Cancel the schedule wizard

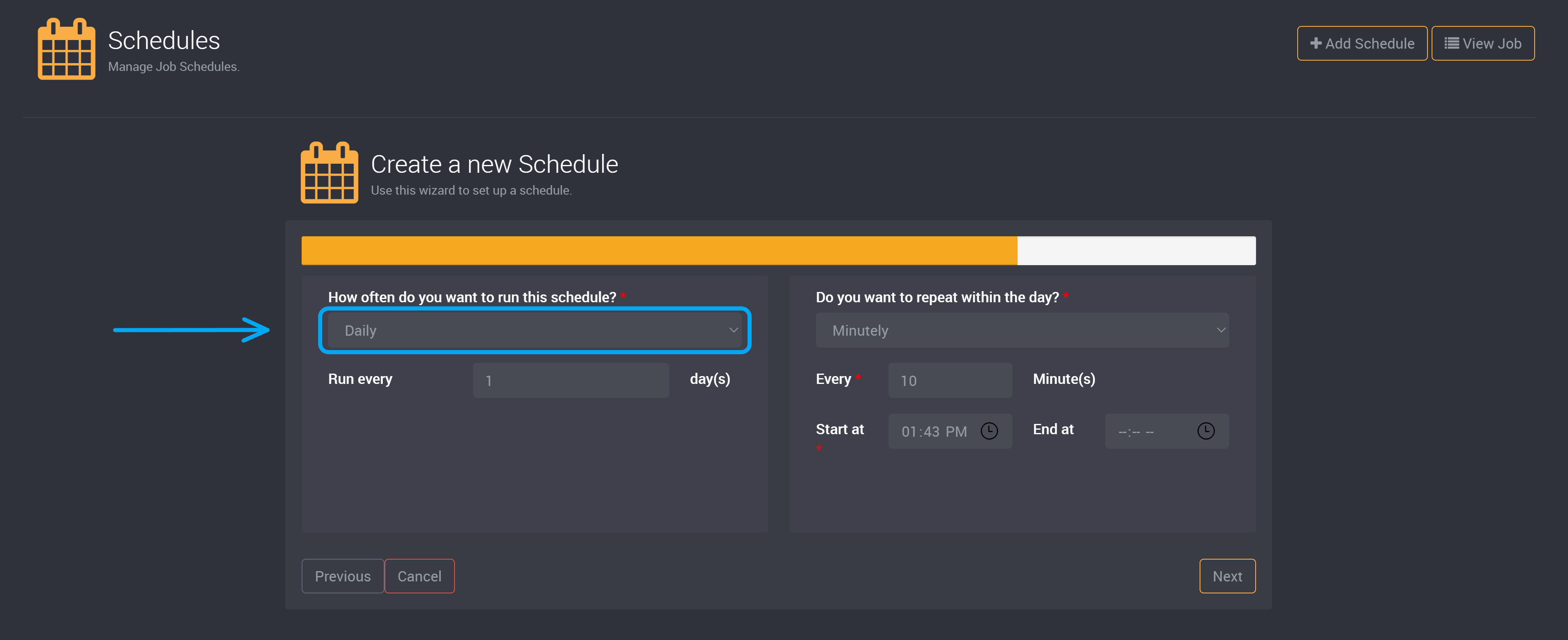pos(419,576)
